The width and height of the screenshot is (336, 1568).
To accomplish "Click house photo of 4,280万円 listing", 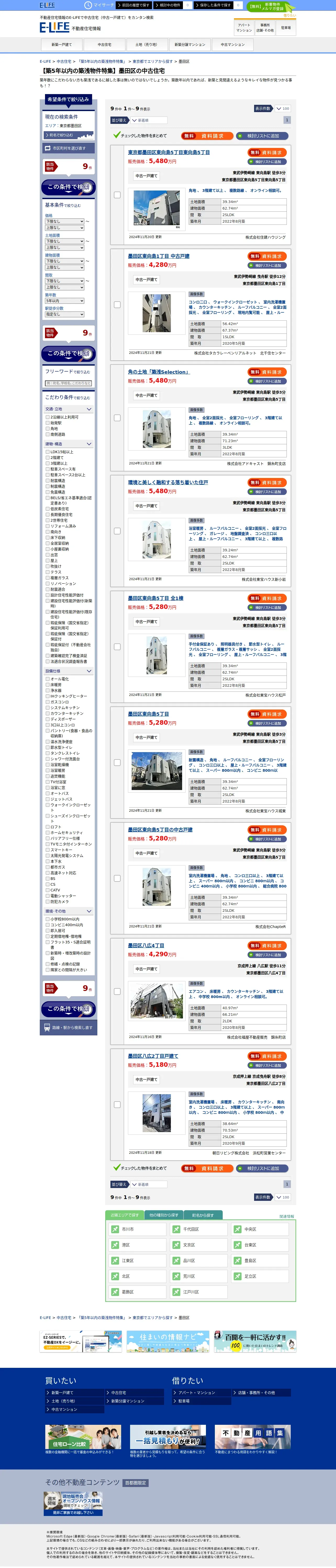I will click(x=157, y=313).
